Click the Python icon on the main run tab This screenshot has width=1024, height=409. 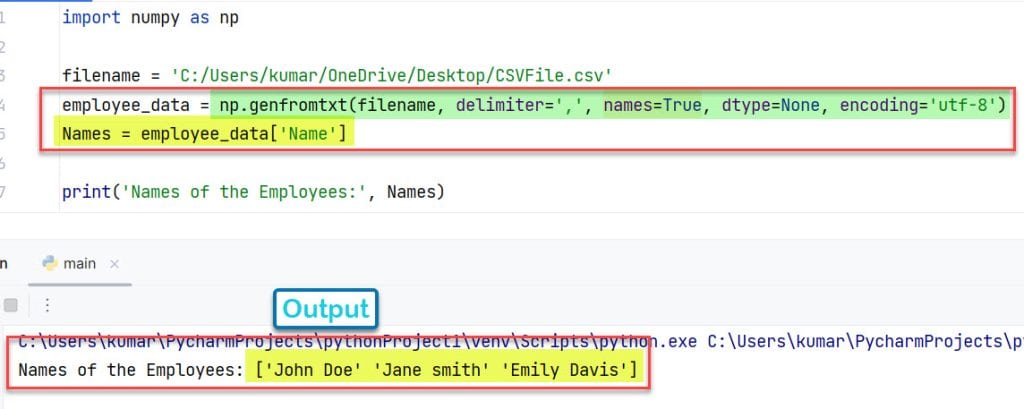pos(50,263)
